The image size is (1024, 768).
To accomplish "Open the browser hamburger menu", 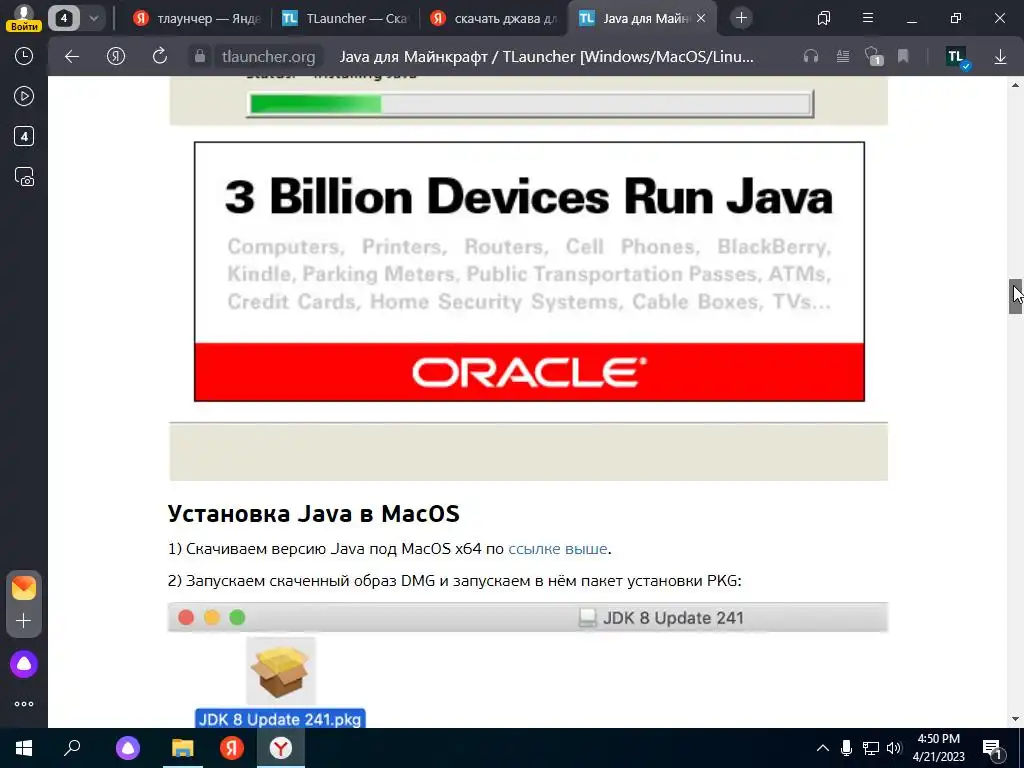I will pos(868,18).
